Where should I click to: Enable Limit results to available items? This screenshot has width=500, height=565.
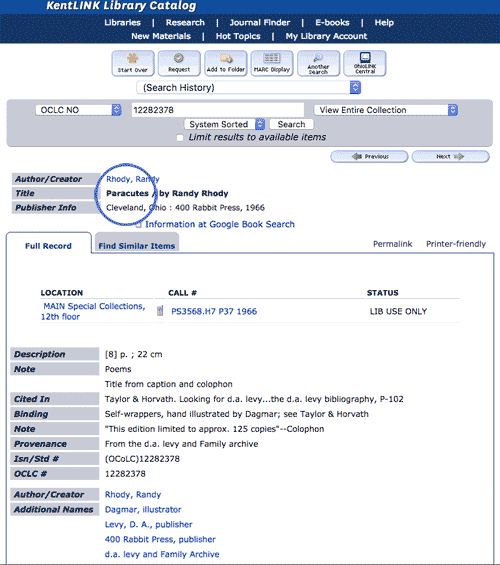point(180,138)
